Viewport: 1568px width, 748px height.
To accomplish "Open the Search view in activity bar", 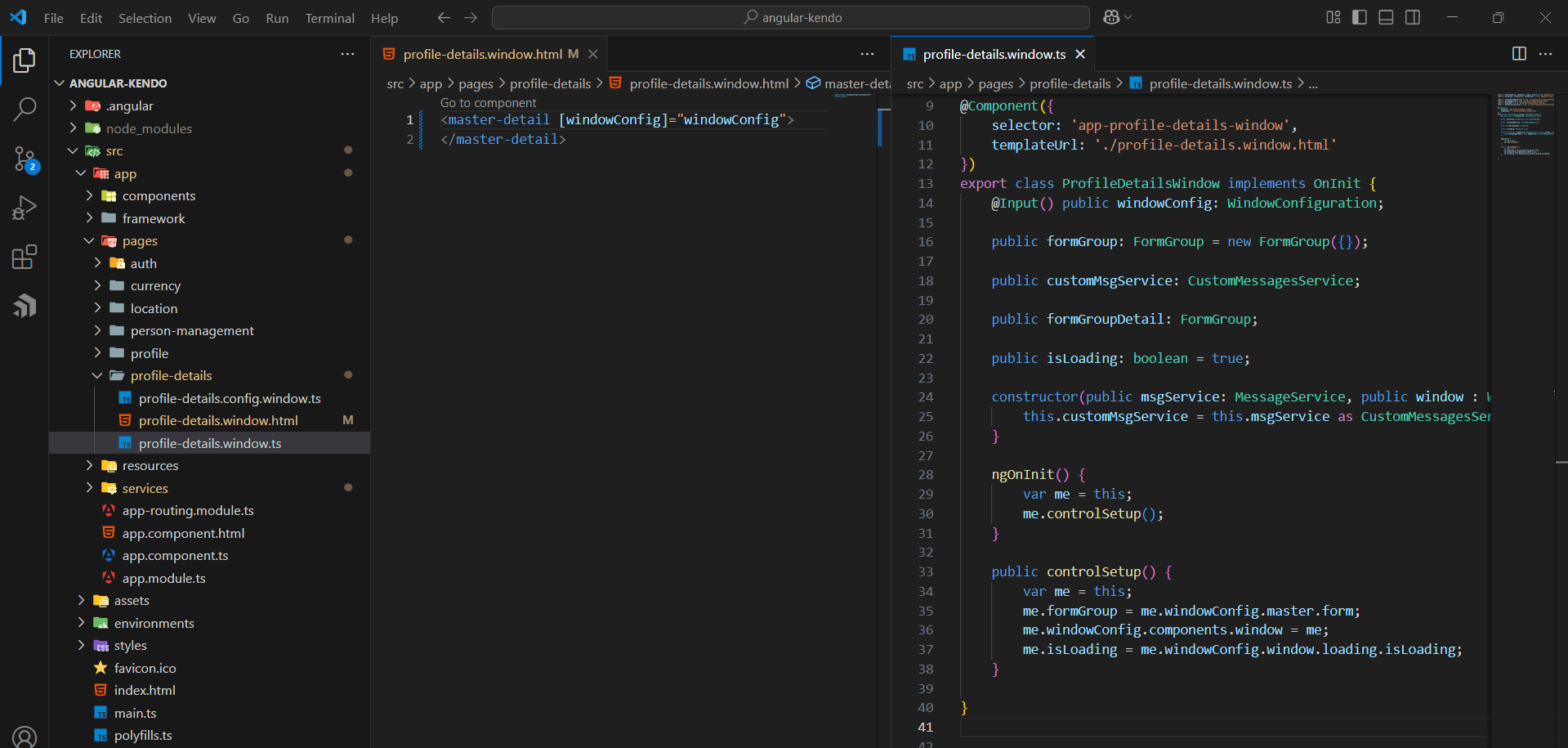I will pyautogui.click(x=25, y=109).
